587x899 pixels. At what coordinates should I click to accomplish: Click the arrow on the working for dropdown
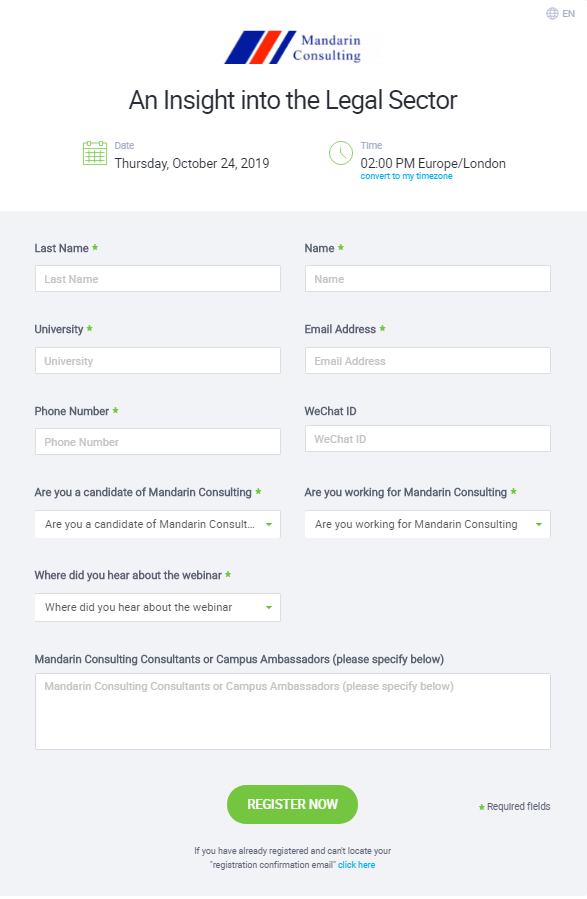[539, 524]
